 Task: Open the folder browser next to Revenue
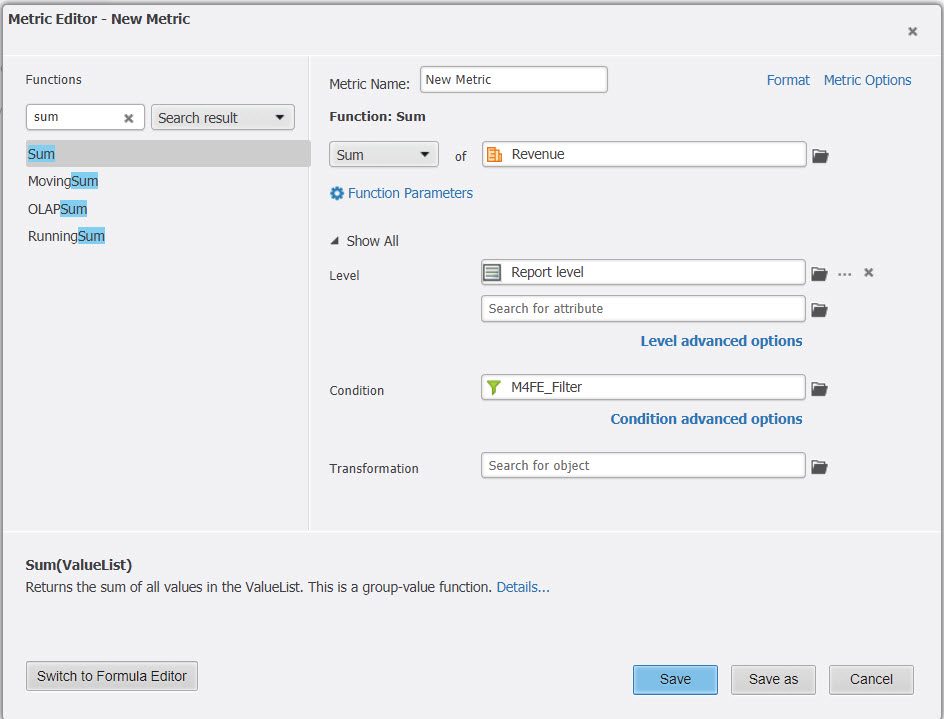[821, 154]
